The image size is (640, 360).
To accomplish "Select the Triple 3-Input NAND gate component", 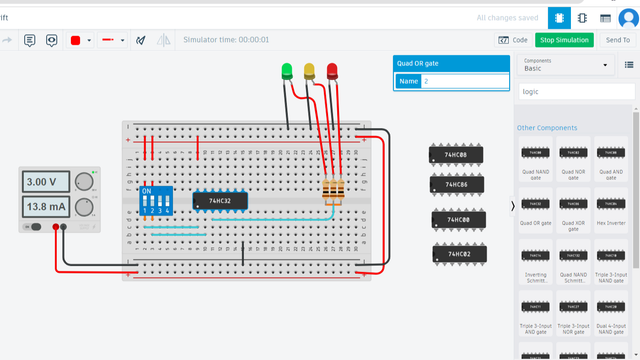I will pyautogui.click(x=611, y=262).
